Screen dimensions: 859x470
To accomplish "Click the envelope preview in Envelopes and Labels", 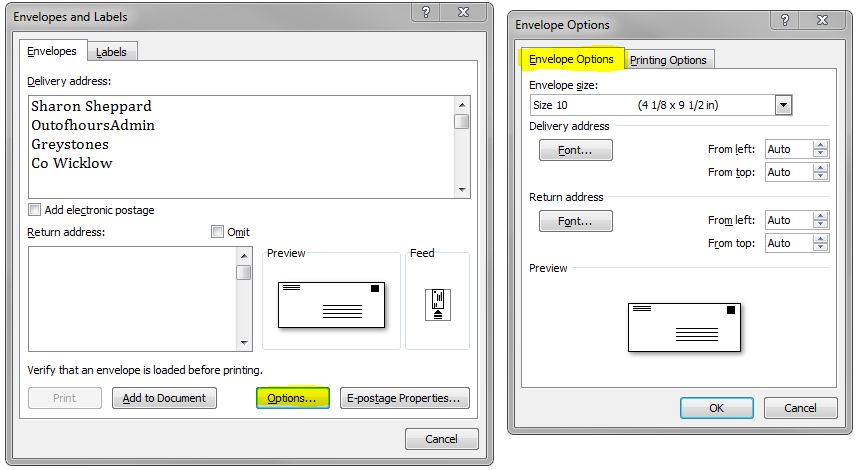I will pos(331,305).
